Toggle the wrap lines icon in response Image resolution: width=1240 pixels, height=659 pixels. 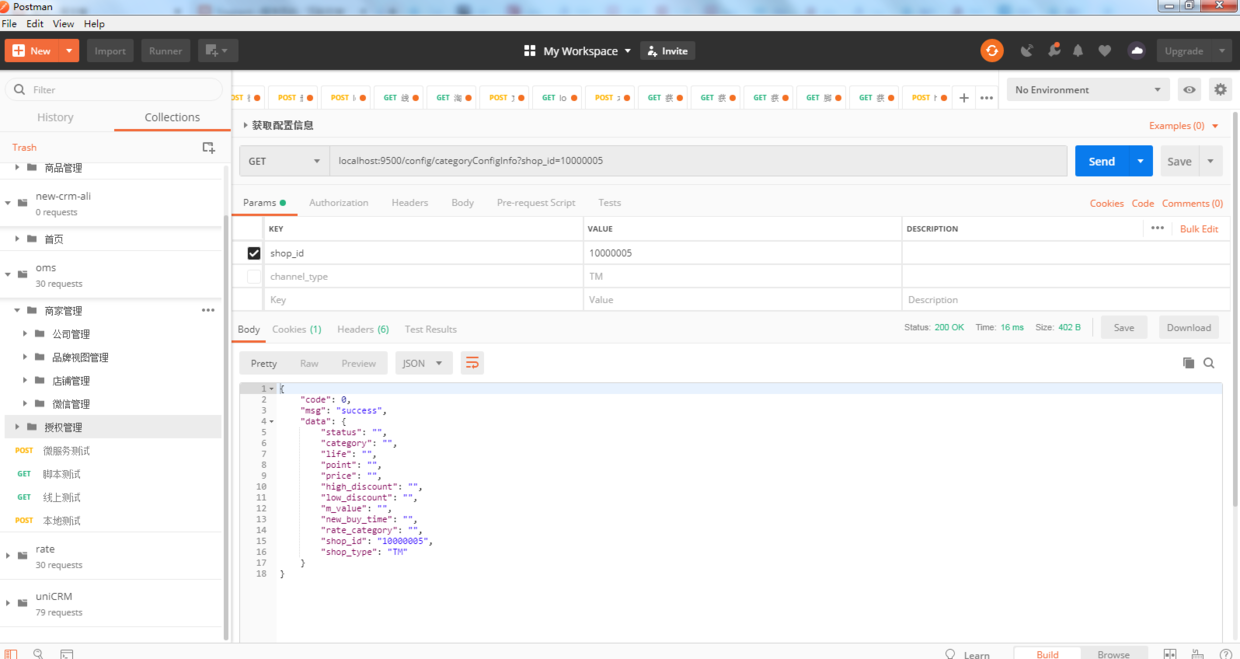click(472, 363)
